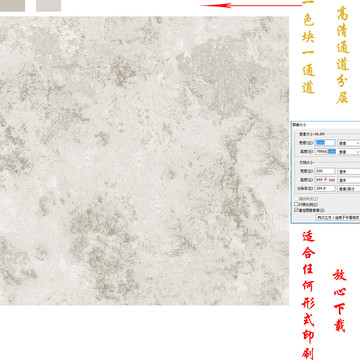Open the pixel height unit dropdown
360x360 pixels.
point(349,151)
